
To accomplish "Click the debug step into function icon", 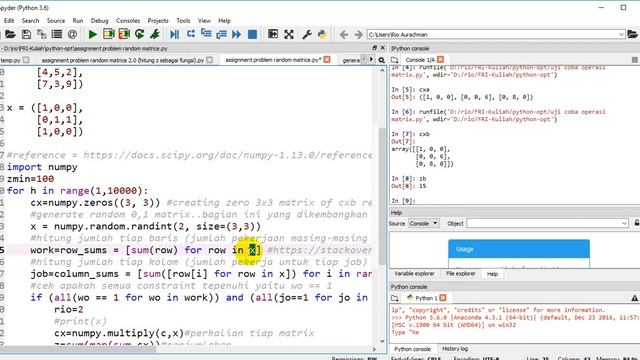I will click(x=206, y=34).
